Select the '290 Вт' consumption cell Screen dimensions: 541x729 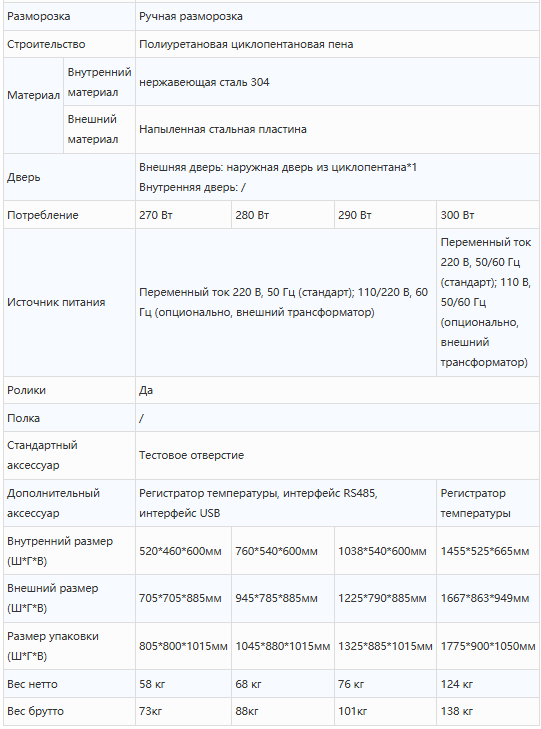pos(385,215)
